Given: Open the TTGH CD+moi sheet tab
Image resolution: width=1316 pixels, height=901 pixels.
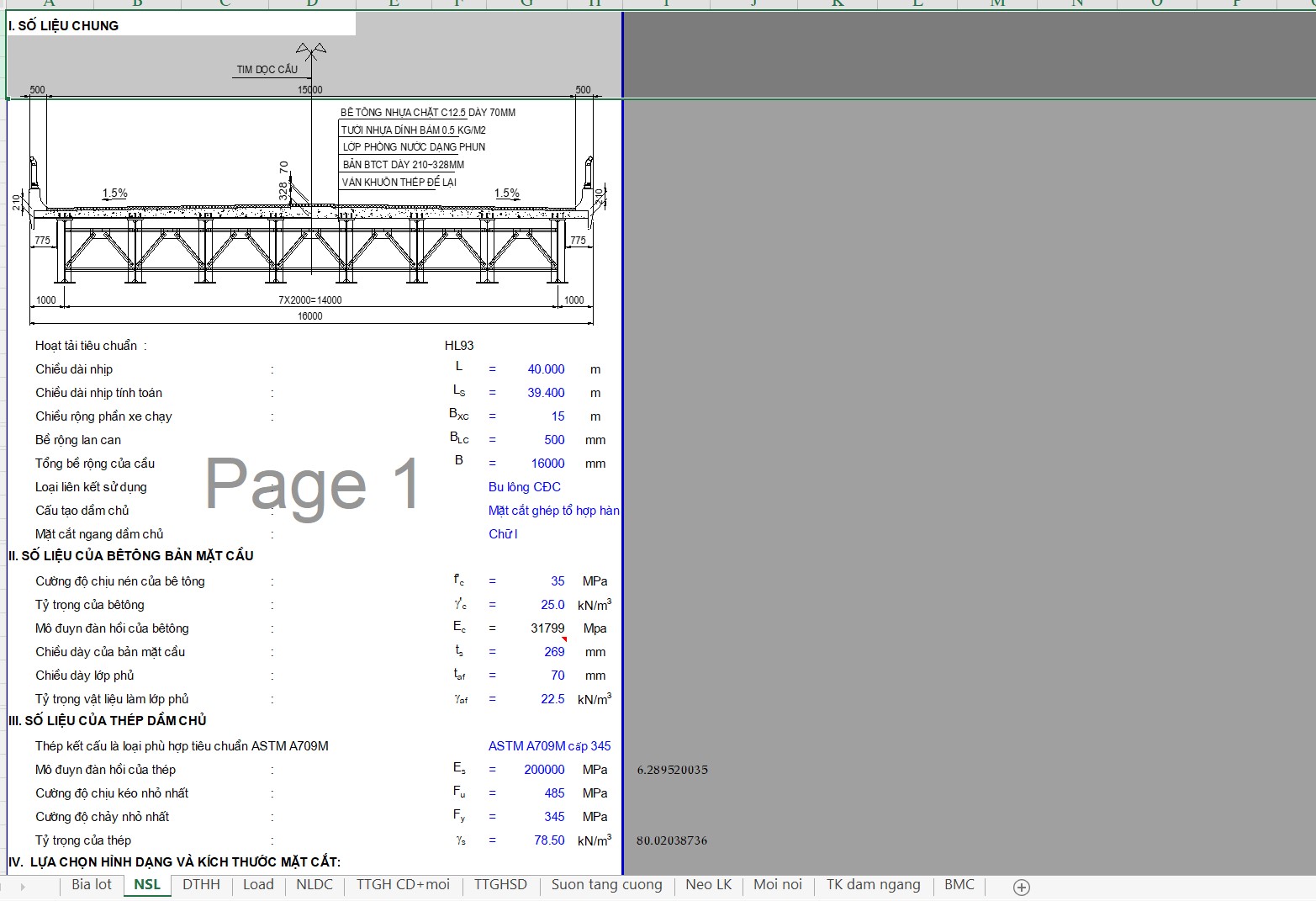Looking at the screenshot, I should (x=403, y=885).
